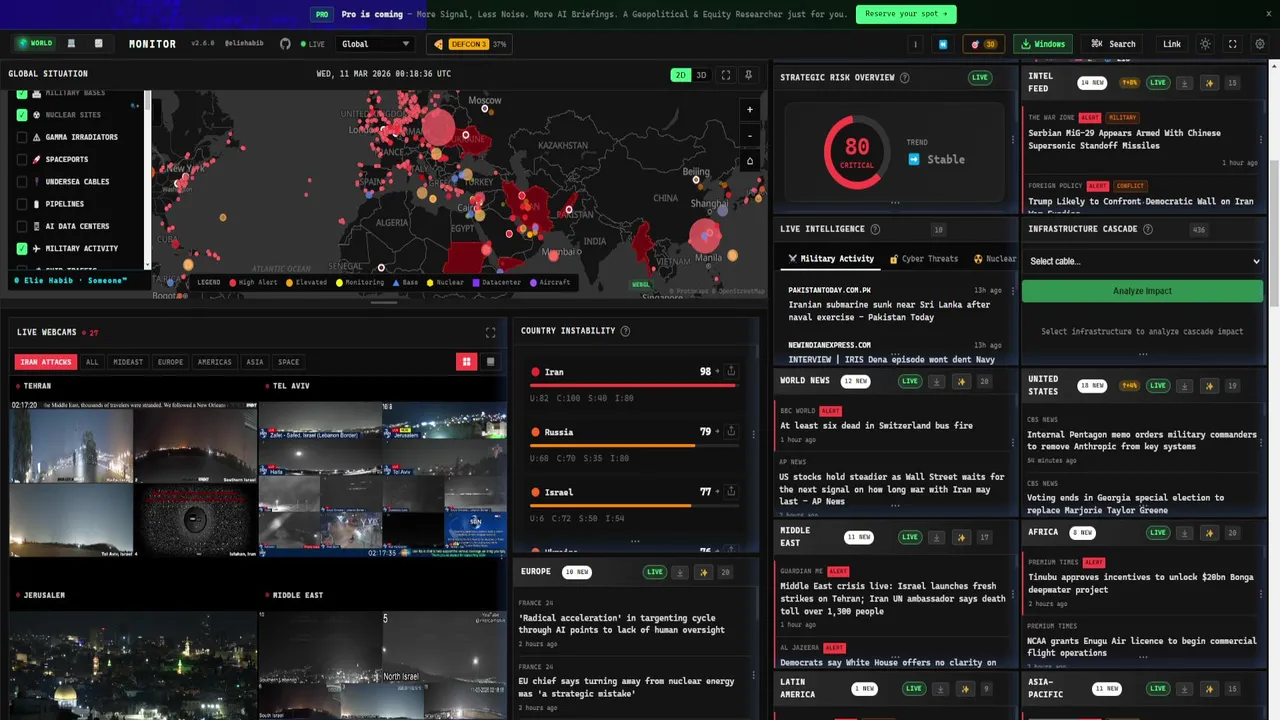
Task: Switch webcams to single view icon
Action: pyautogui.click(x=490, y=362)
